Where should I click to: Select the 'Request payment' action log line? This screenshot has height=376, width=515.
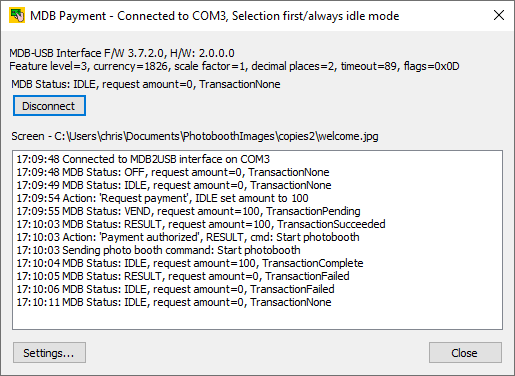(x=162, y=198)
